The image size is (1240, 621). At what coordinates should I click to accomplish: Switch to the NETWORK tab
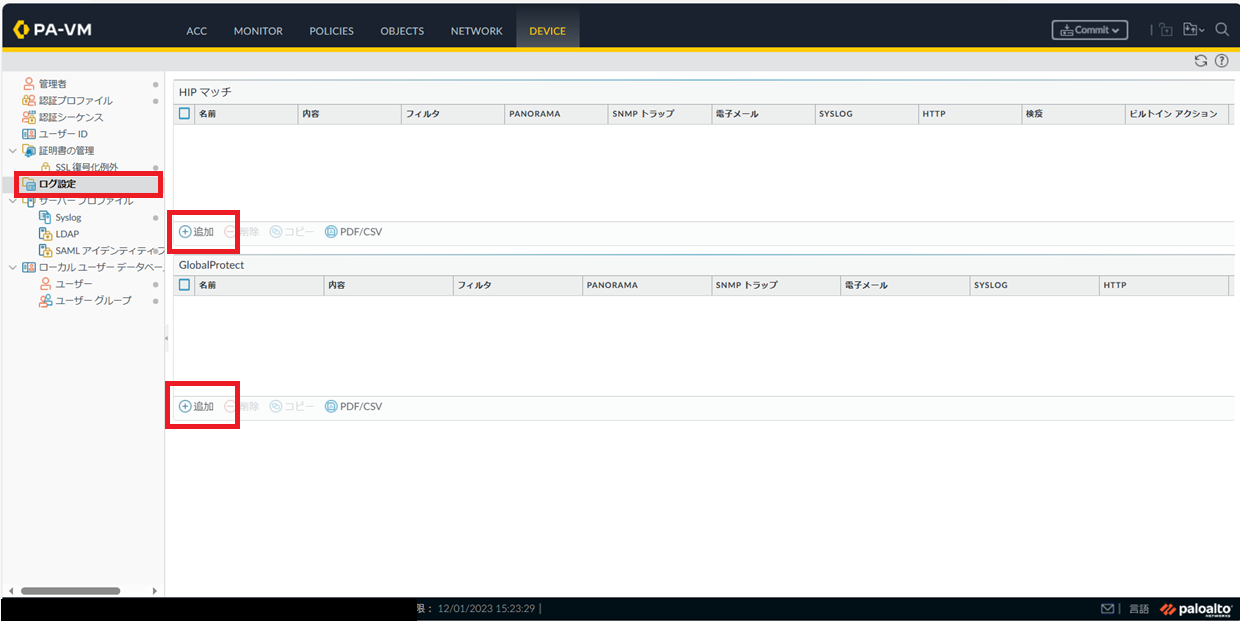point(476,31)
